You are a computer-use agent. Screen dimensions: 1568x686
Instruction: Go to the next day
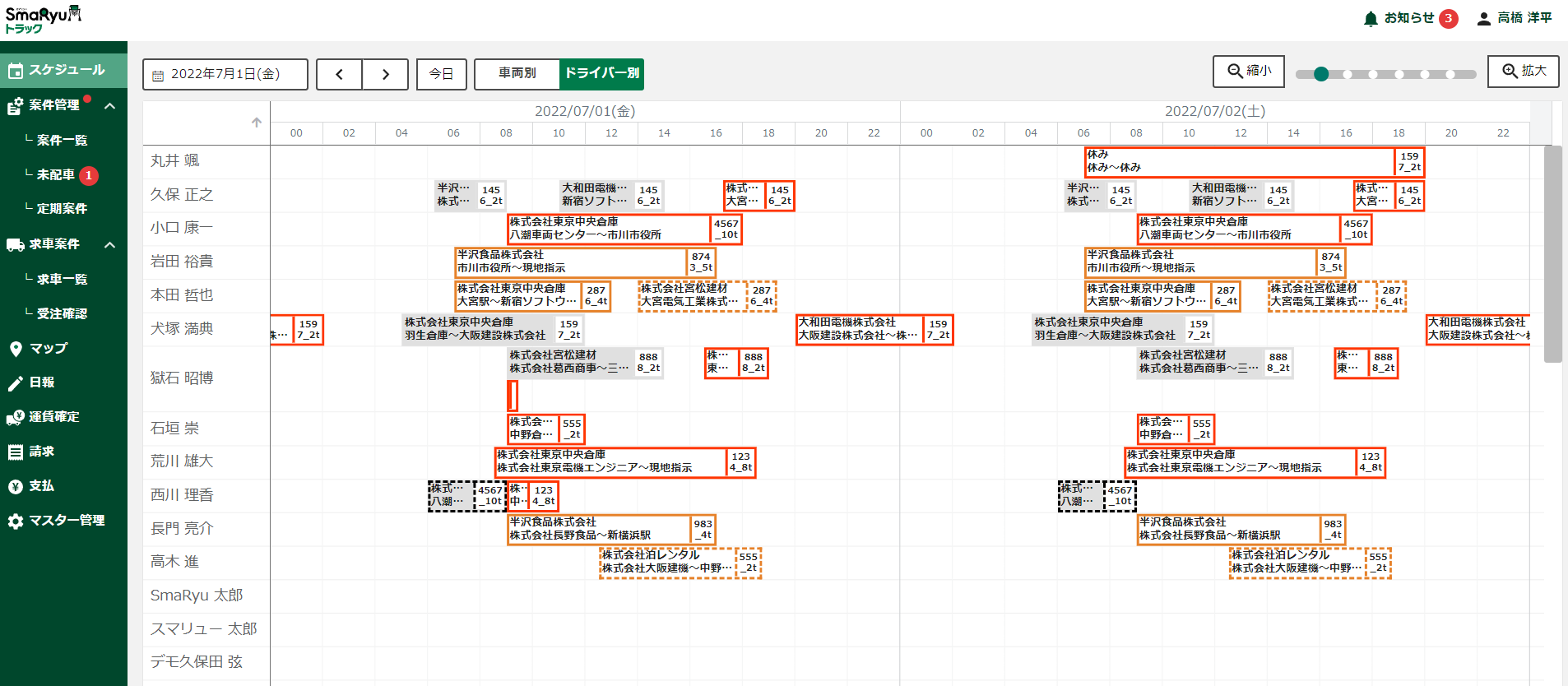click(x=386, y=74)
